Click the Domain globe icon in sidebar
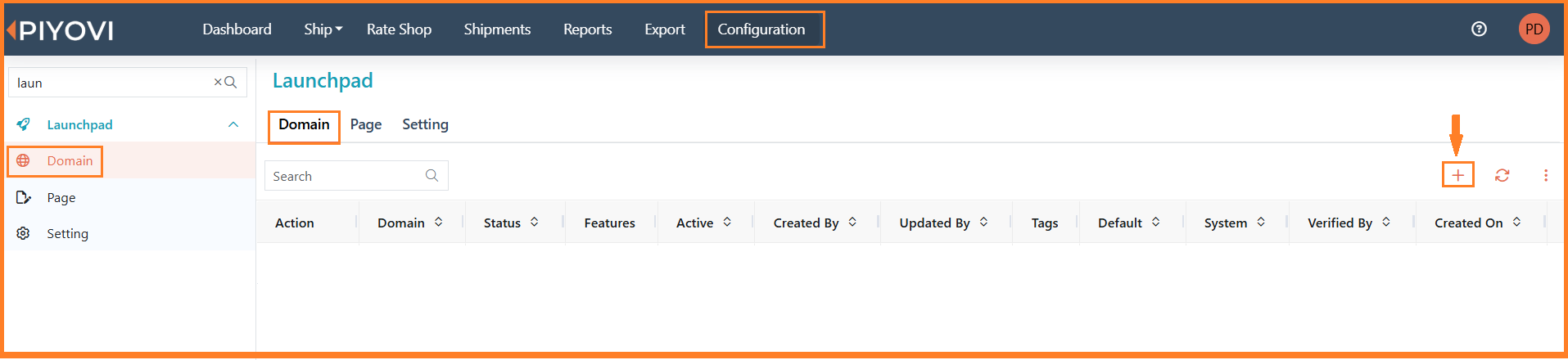Screen dimensions: 1568x360 (23, 160)
